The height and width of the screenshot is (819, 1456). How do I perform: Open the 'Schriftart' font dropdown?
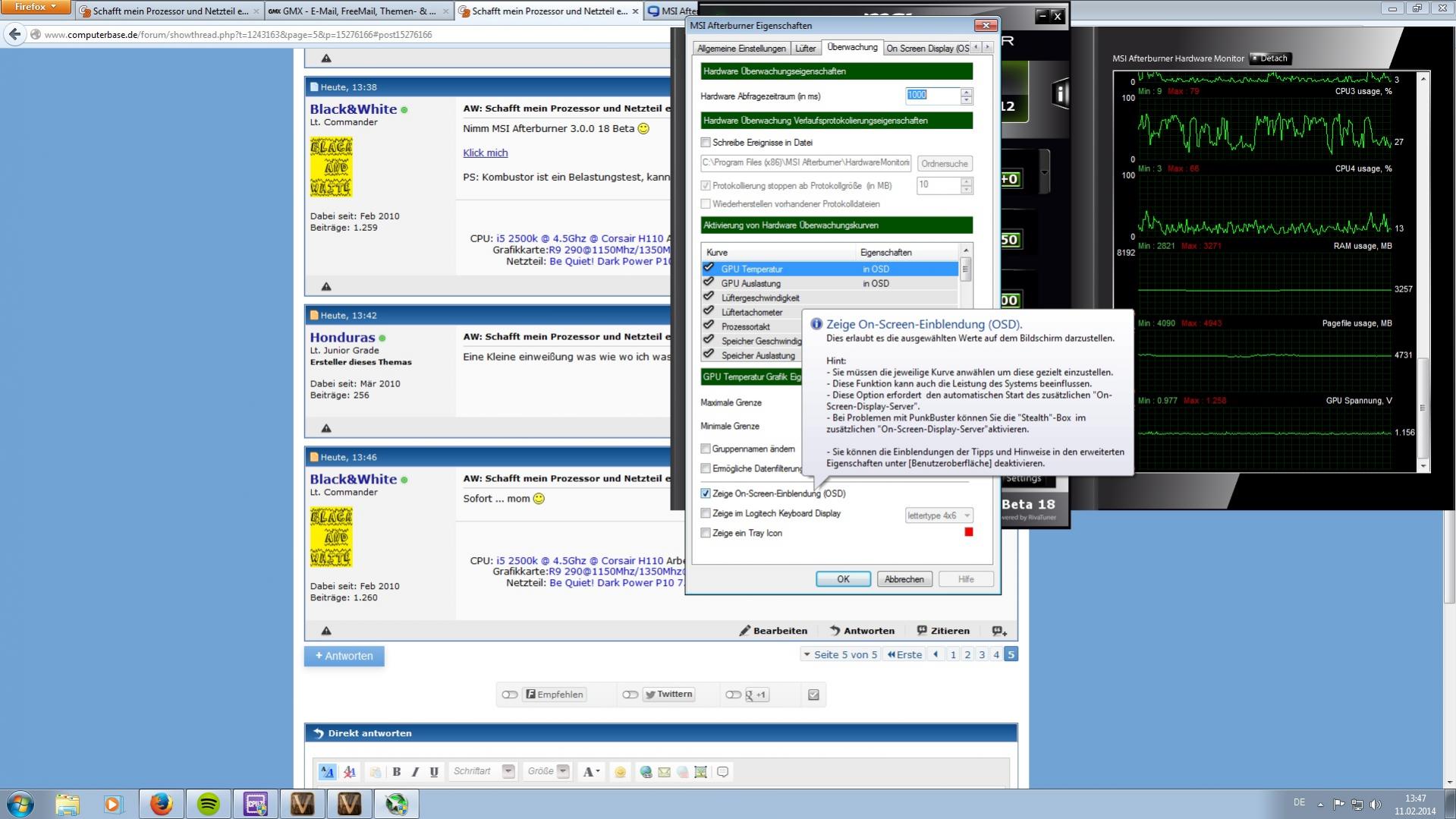coord(508,771)
